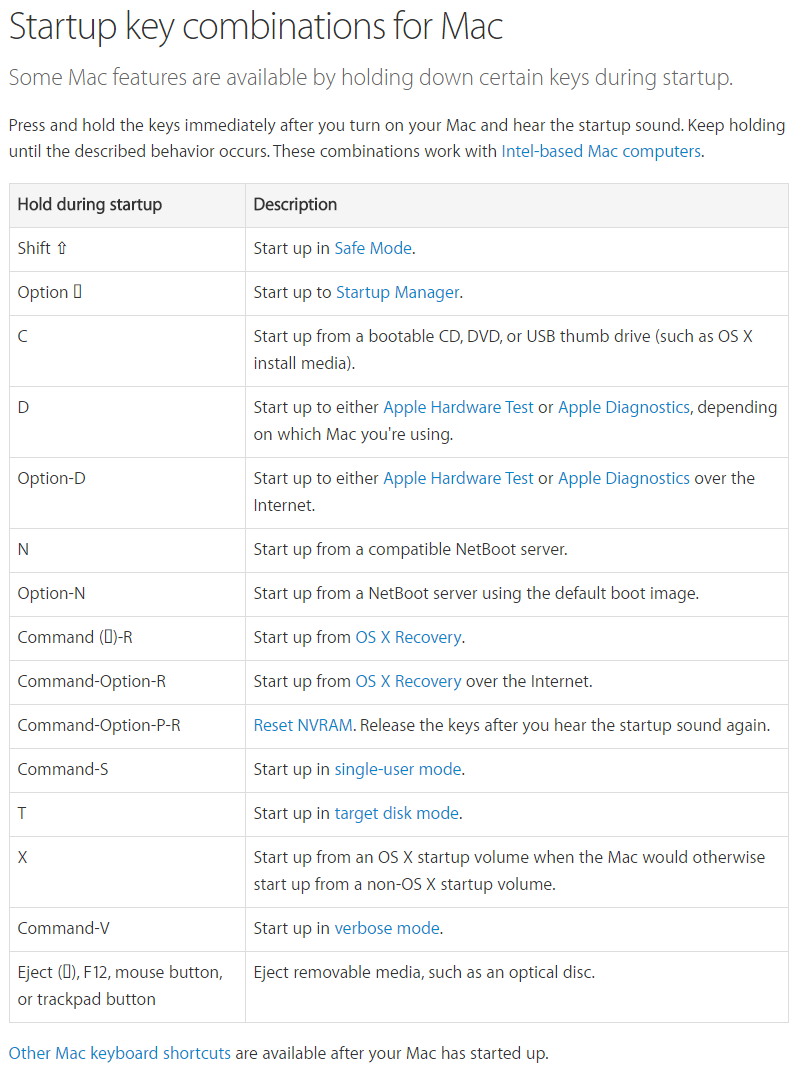
Task: Open the Startup Manager link
Action: pyautogui.click(x=397, y=292)
